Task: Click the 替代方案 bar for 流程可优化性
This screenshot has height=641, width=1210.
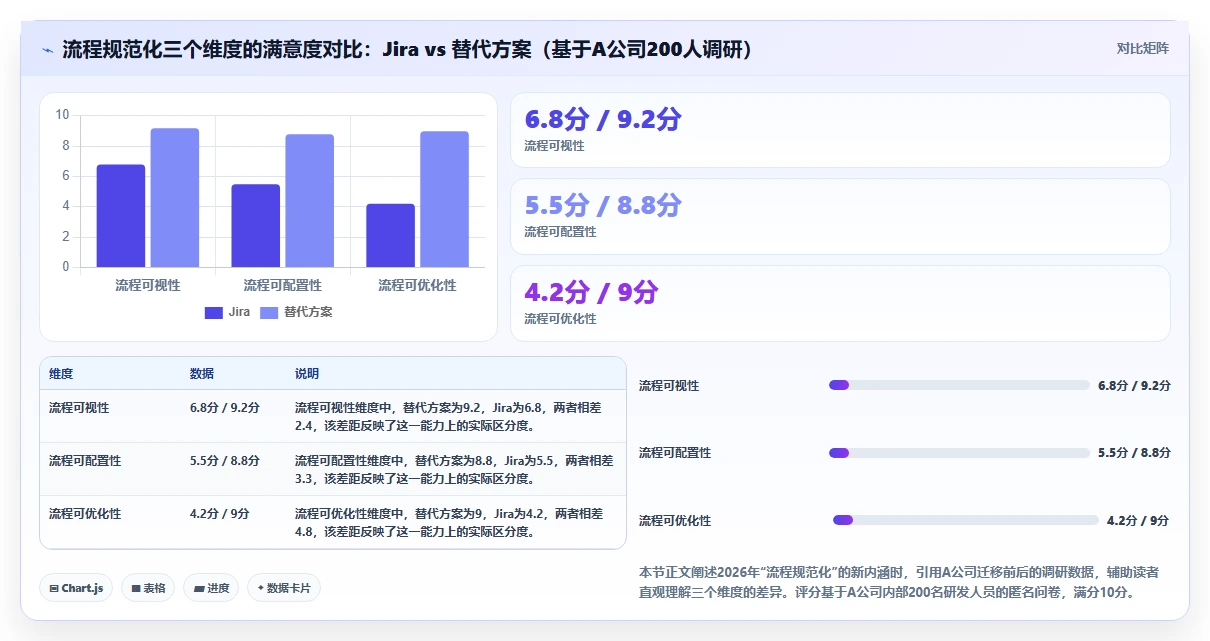Action: pyautogui.click(x=445, y=199)
